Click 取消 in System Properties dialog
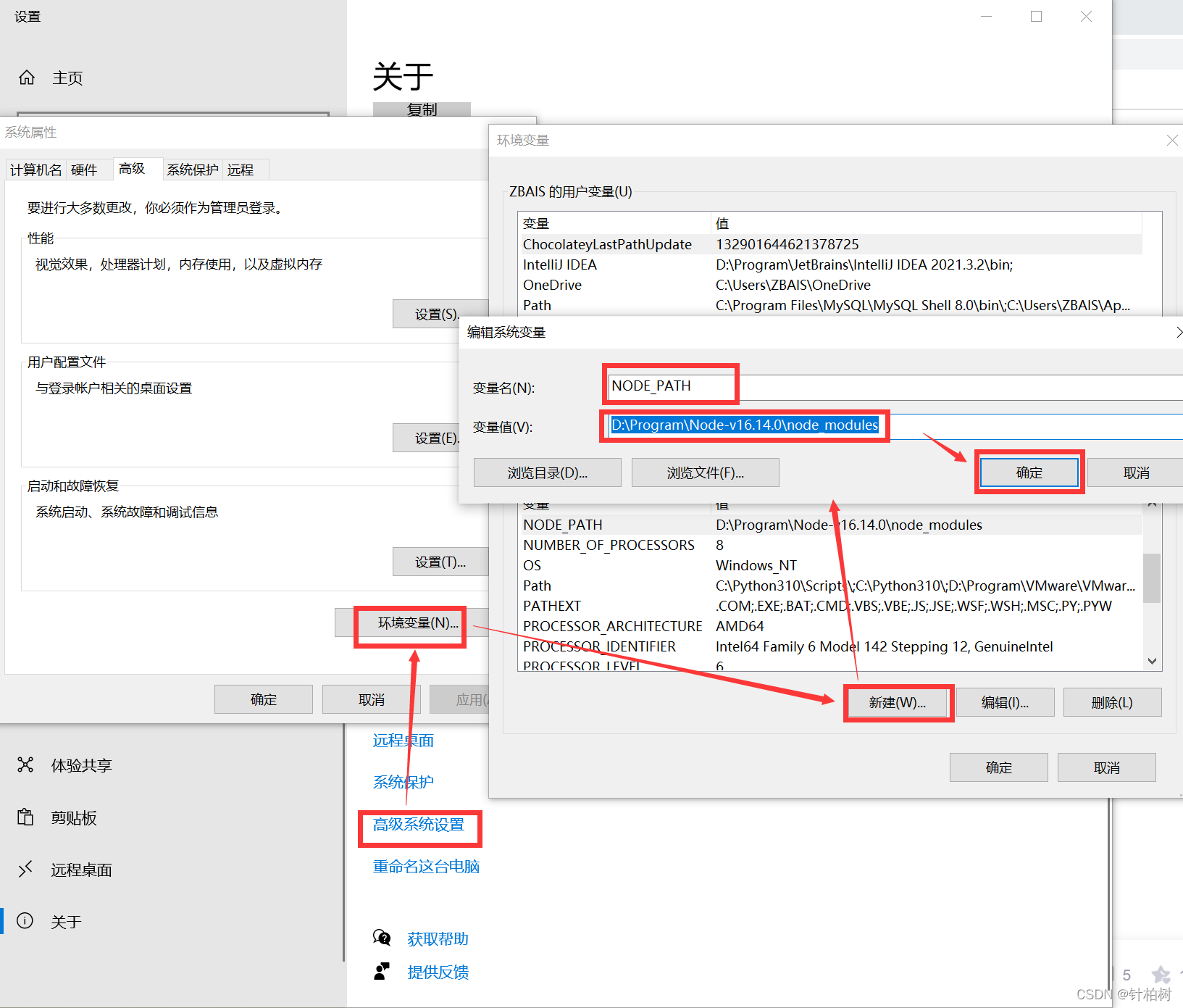This screenshot has height=1008, width=1183. (372, 699)
